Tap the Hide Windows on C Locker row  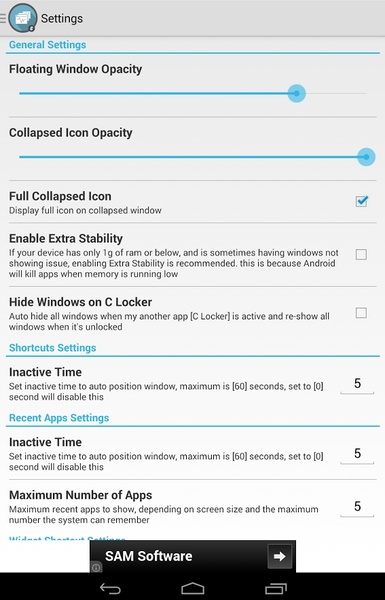[x=192, y=313]
